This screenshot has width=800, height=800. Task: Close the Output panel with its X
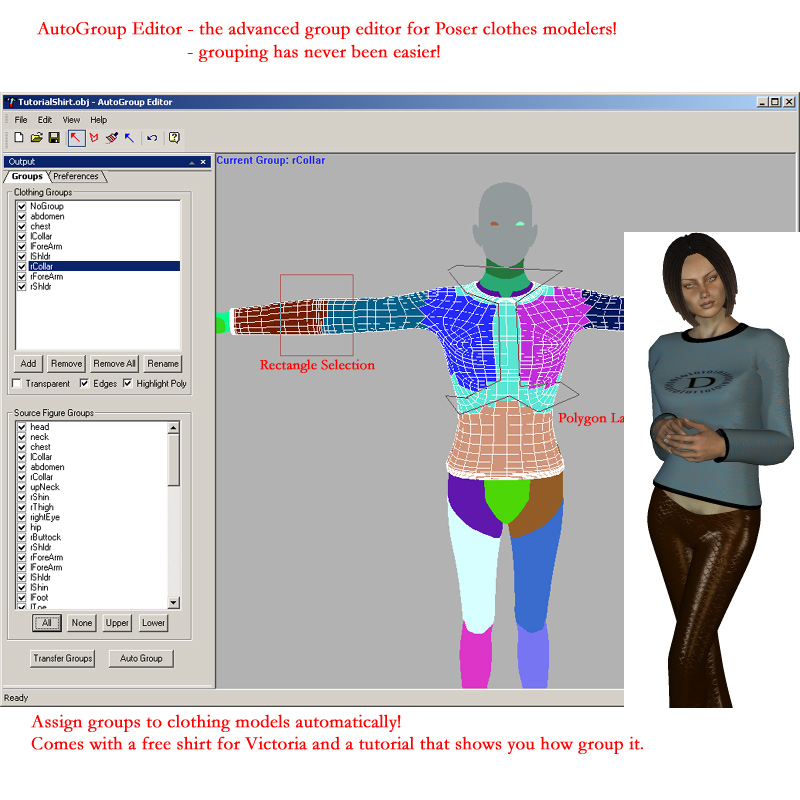point(203,162)
